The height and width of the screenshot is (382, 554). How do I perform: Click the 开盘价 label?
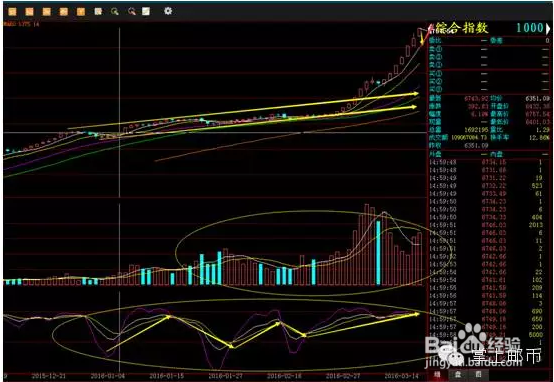point(499,106)
